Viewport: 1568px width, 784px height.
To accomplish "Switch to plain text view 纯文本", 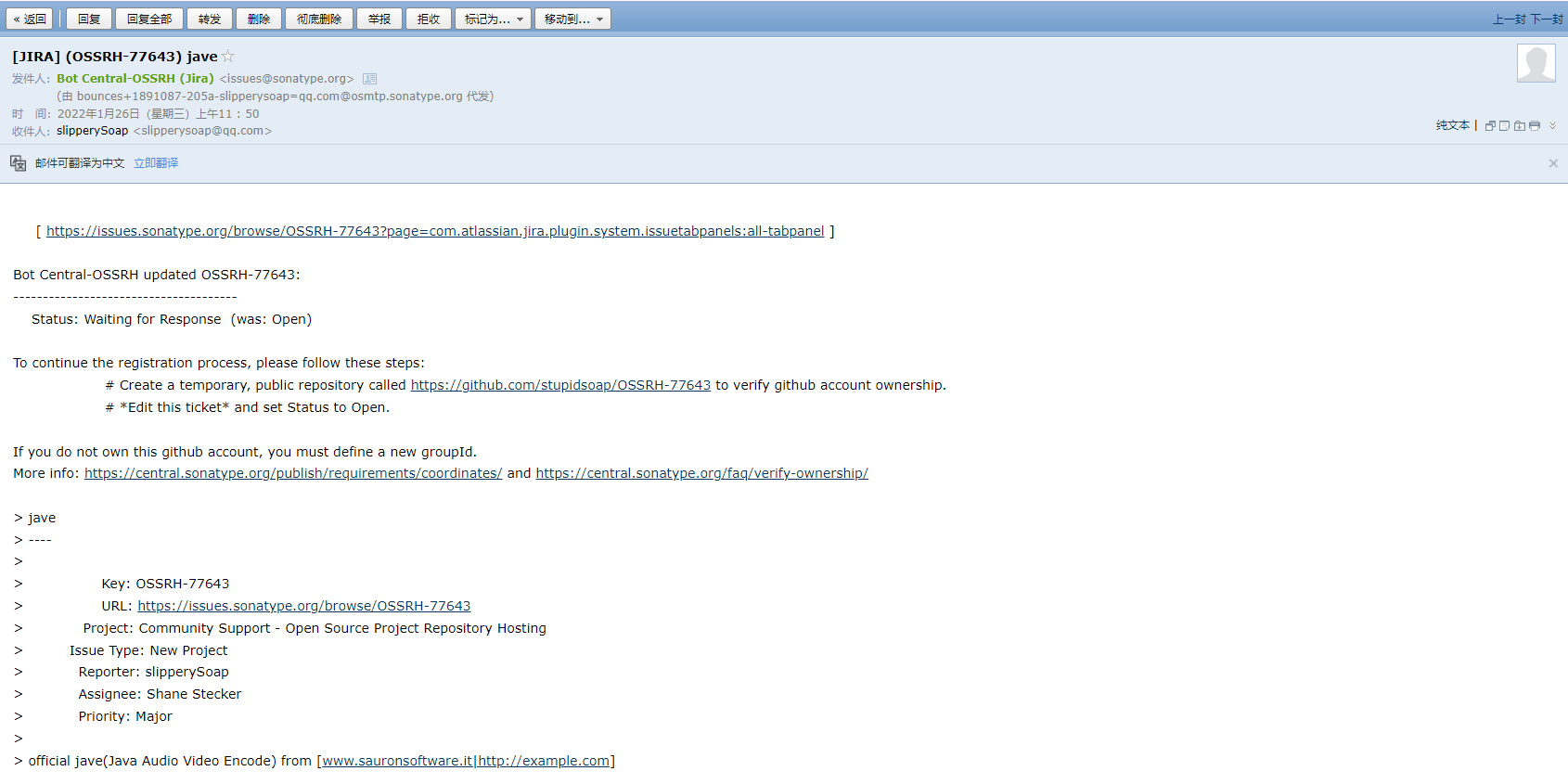I will coord(1453,125).
